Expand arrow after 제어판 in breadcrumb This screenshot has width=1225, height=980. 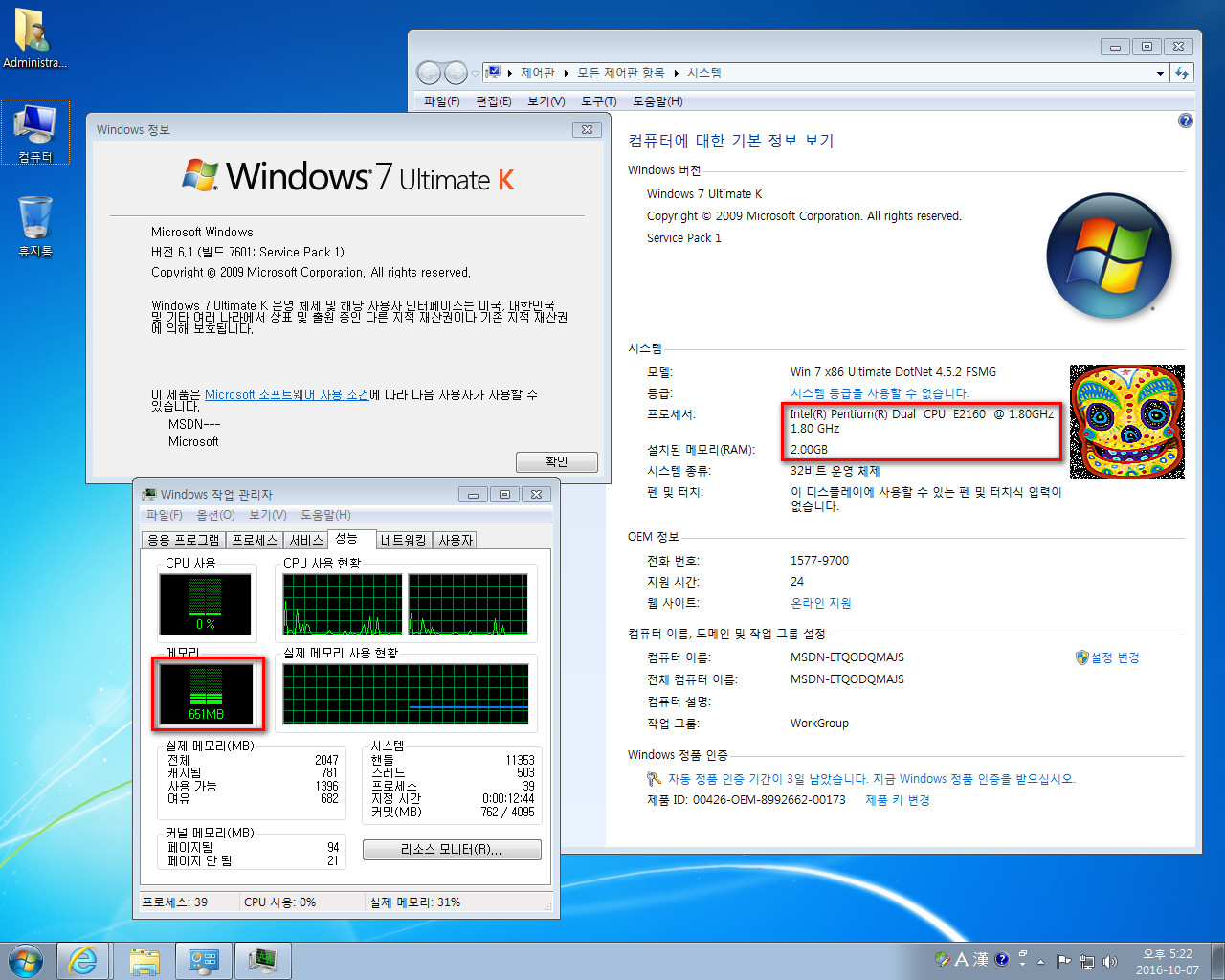coord(567,73)
